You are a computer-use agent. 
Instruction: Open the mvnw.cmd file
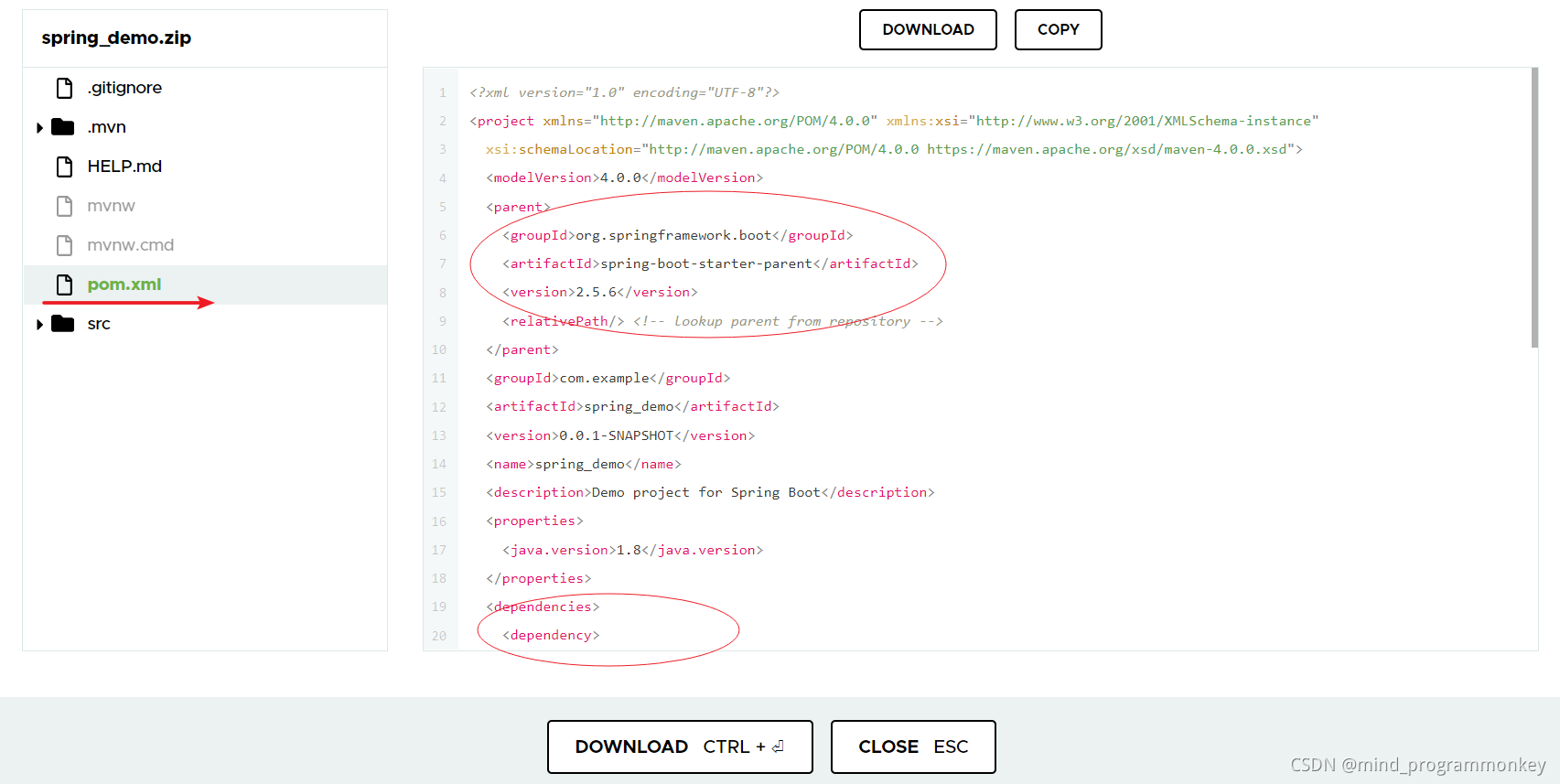coord(130,245)
